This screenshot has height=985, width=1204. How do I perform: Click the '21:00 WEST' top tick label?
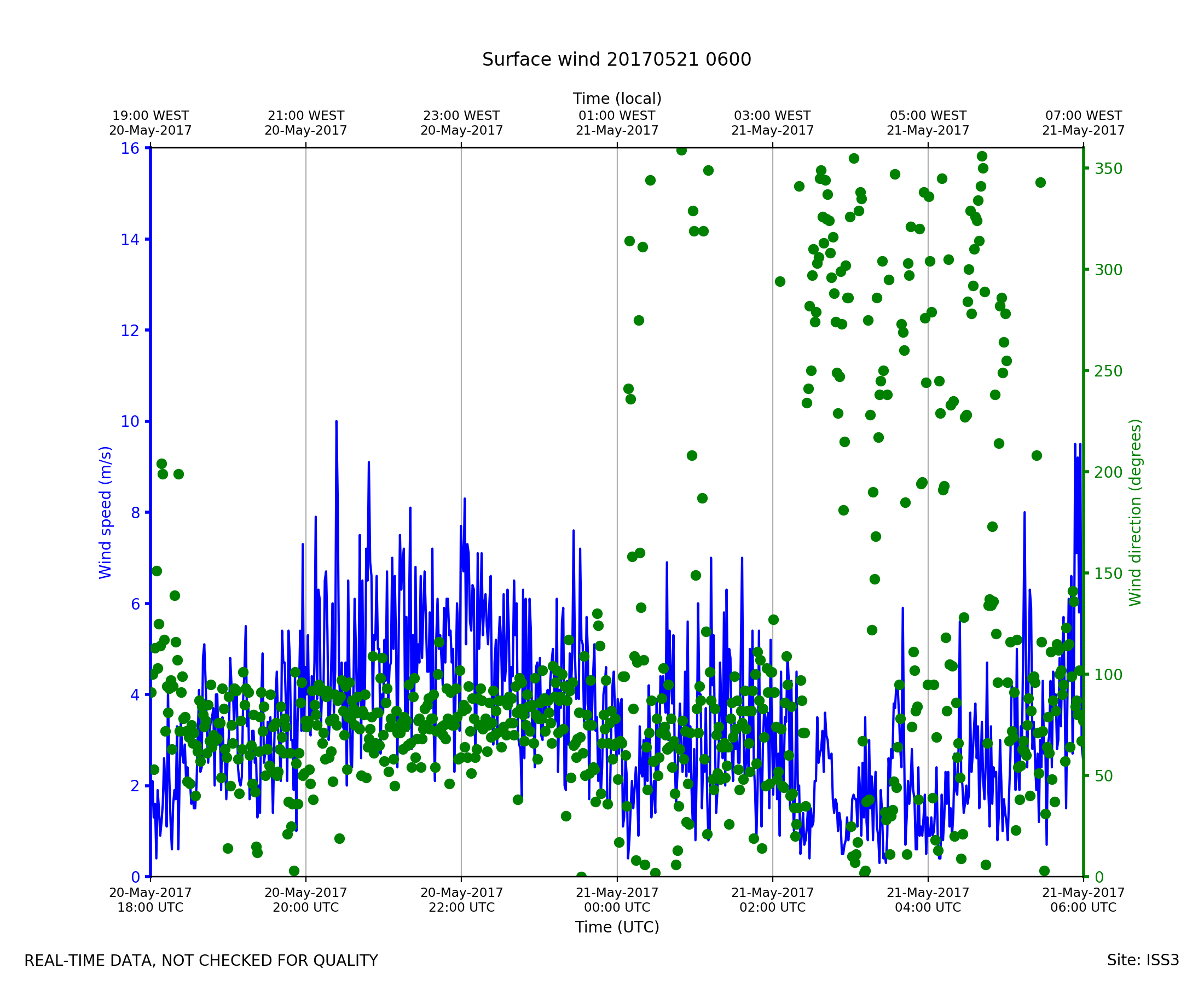tap(306, 116)
